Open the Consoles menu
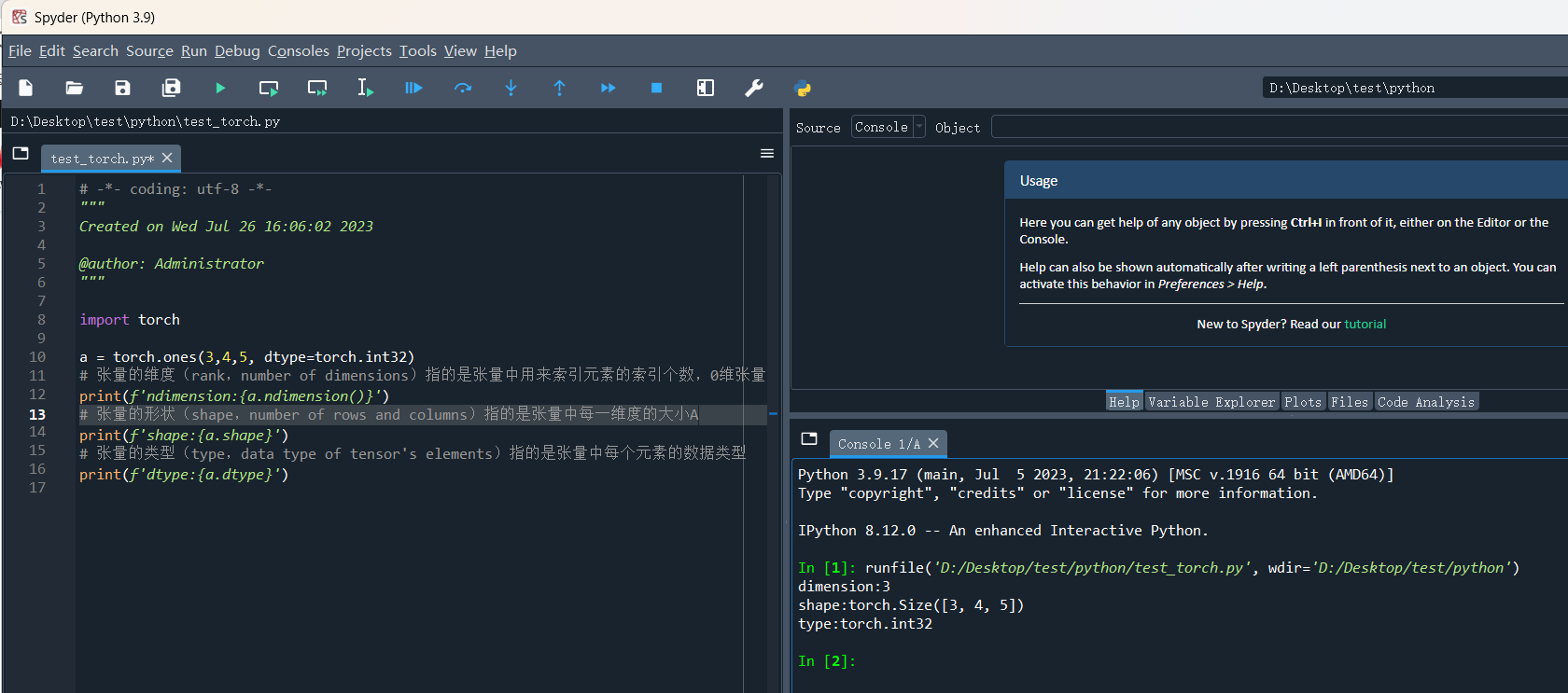The height and width of the screenshot is (693, 1568). [x=299, y=51]
